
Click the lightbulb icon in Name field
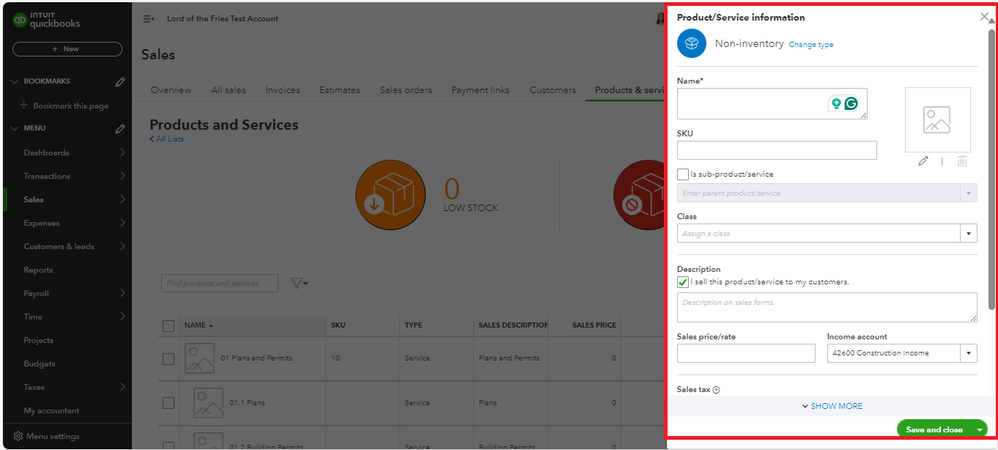pos(836,104)
